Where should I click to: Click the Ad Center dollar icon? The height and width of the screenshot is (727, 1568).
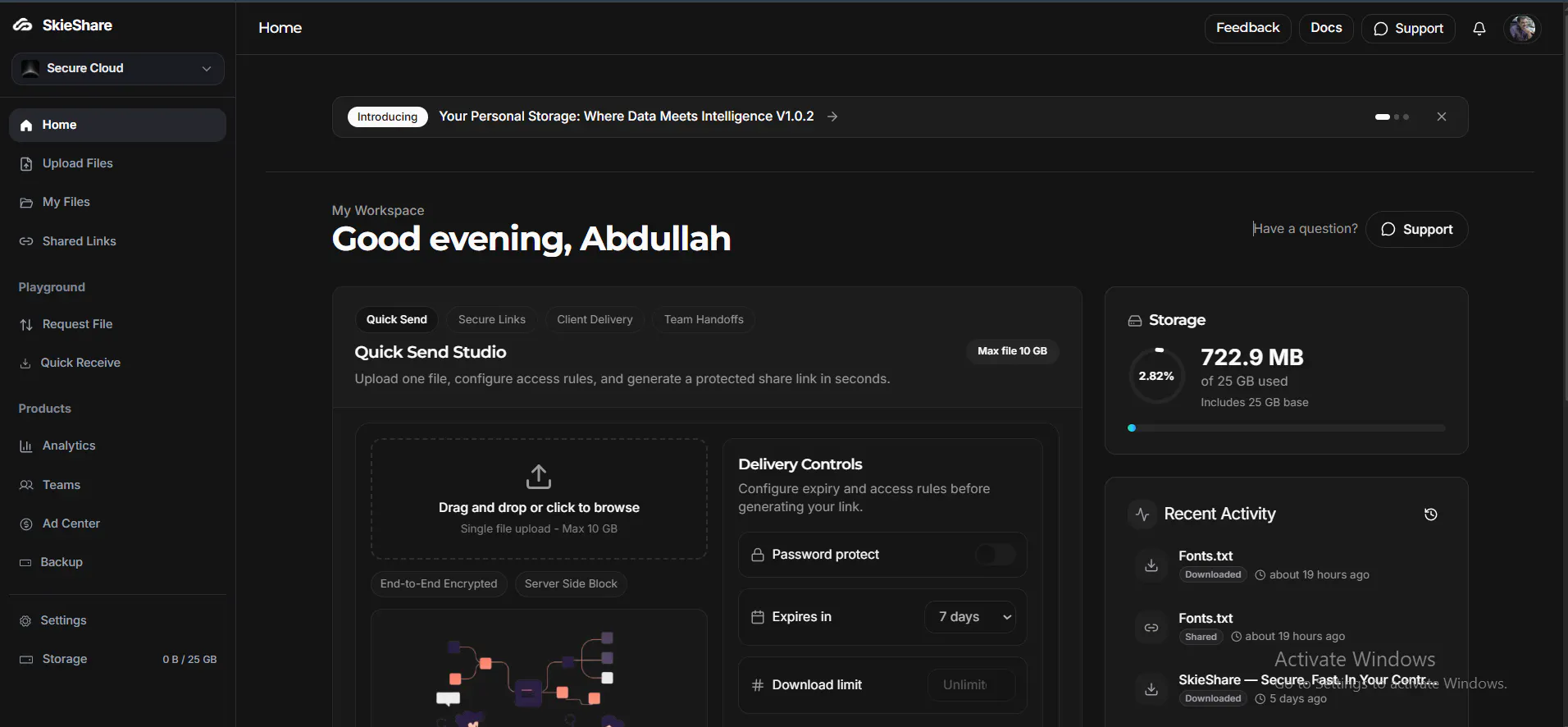coord(26,524)
